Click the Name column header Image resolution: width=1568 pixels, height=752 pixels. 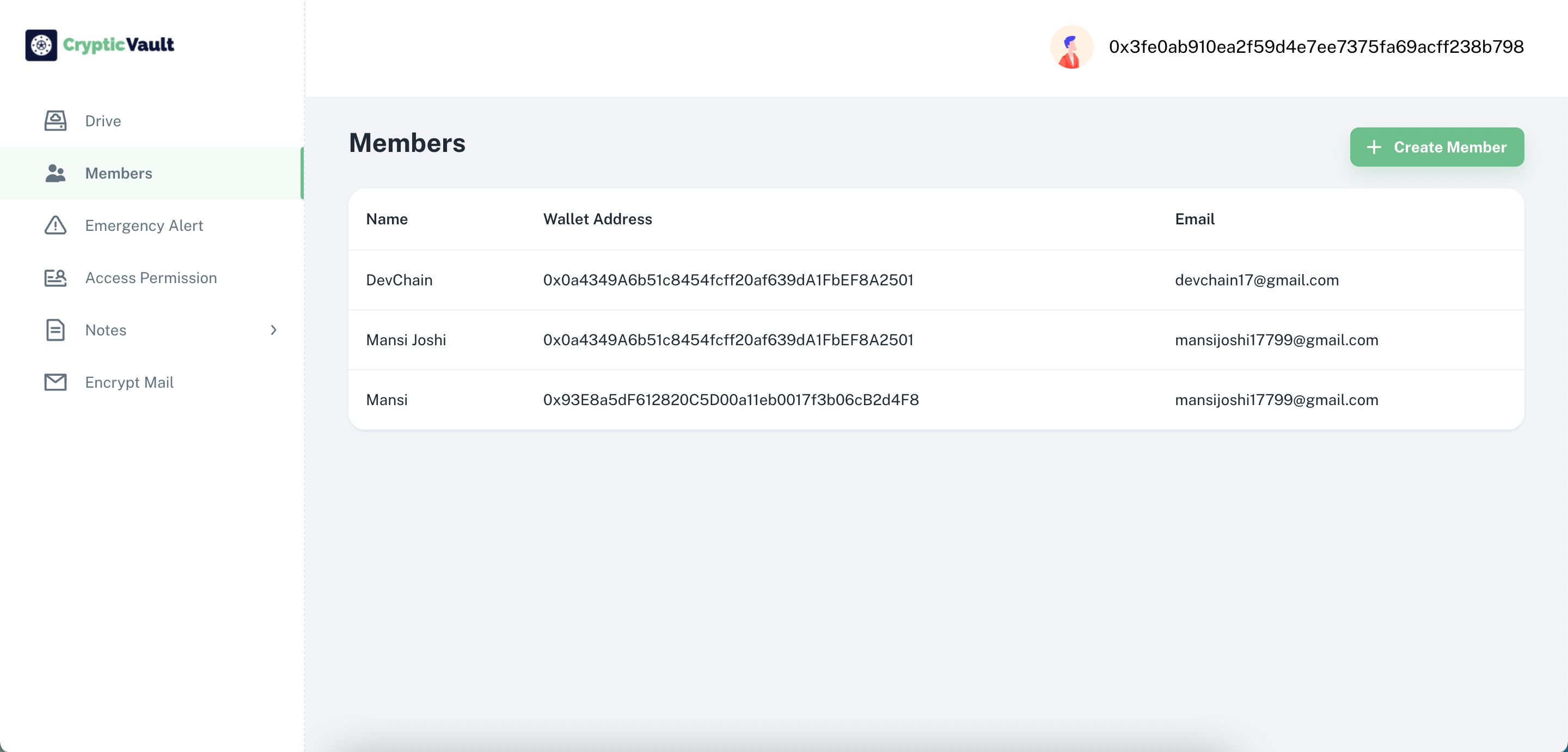click(387, 219)
